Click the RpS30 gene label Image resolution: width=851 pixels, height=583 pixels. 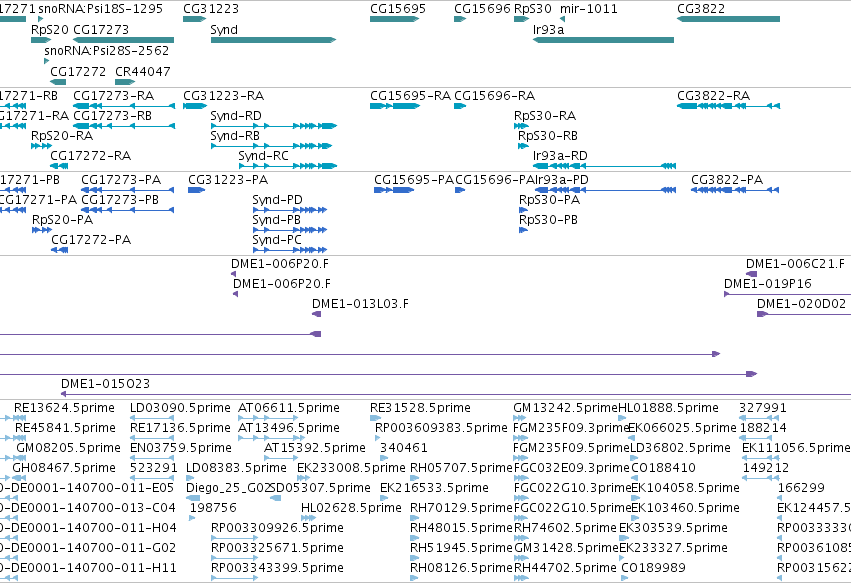point(532,9)
